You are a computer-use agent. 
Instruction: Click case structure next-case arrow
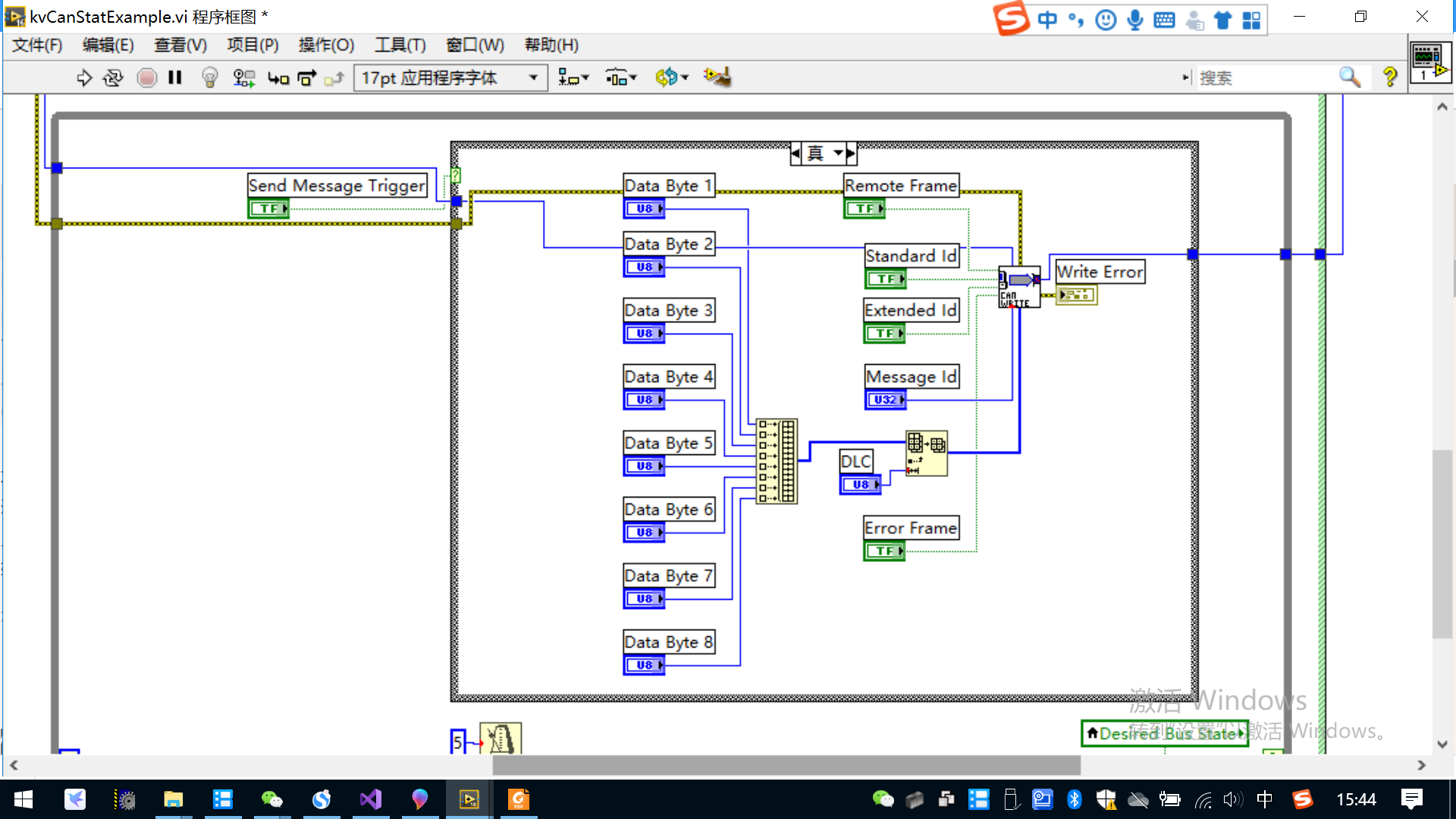click(851, 153)
